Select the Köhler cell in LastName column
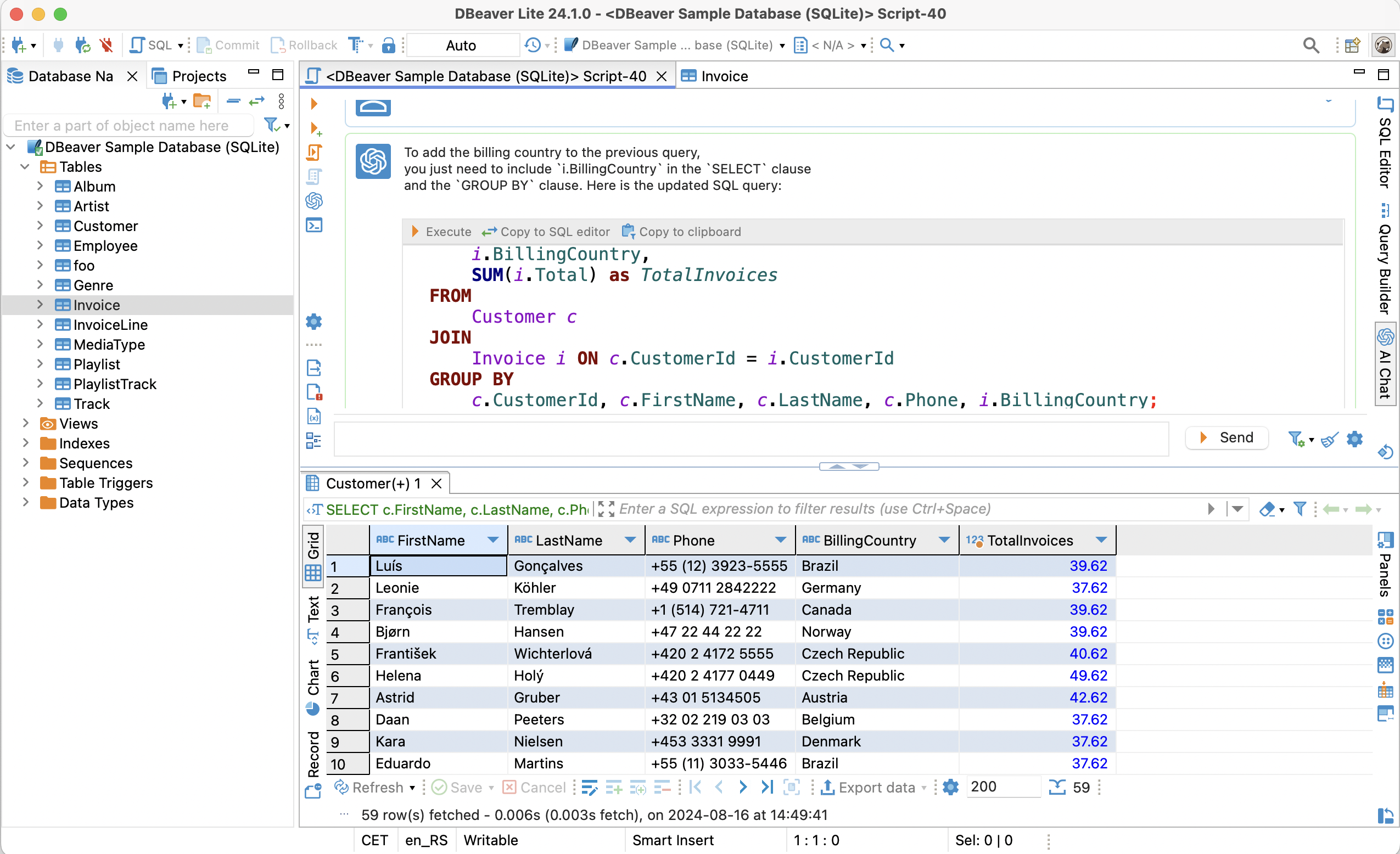 (575, 588)
